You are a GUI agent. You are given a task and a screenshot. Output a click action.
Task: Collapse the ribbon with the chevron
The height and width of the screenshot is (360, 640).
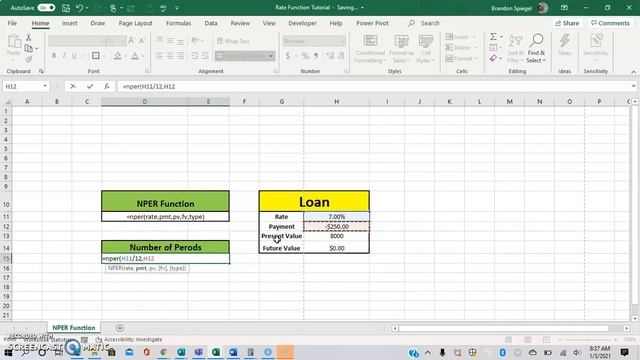point(633,71)
